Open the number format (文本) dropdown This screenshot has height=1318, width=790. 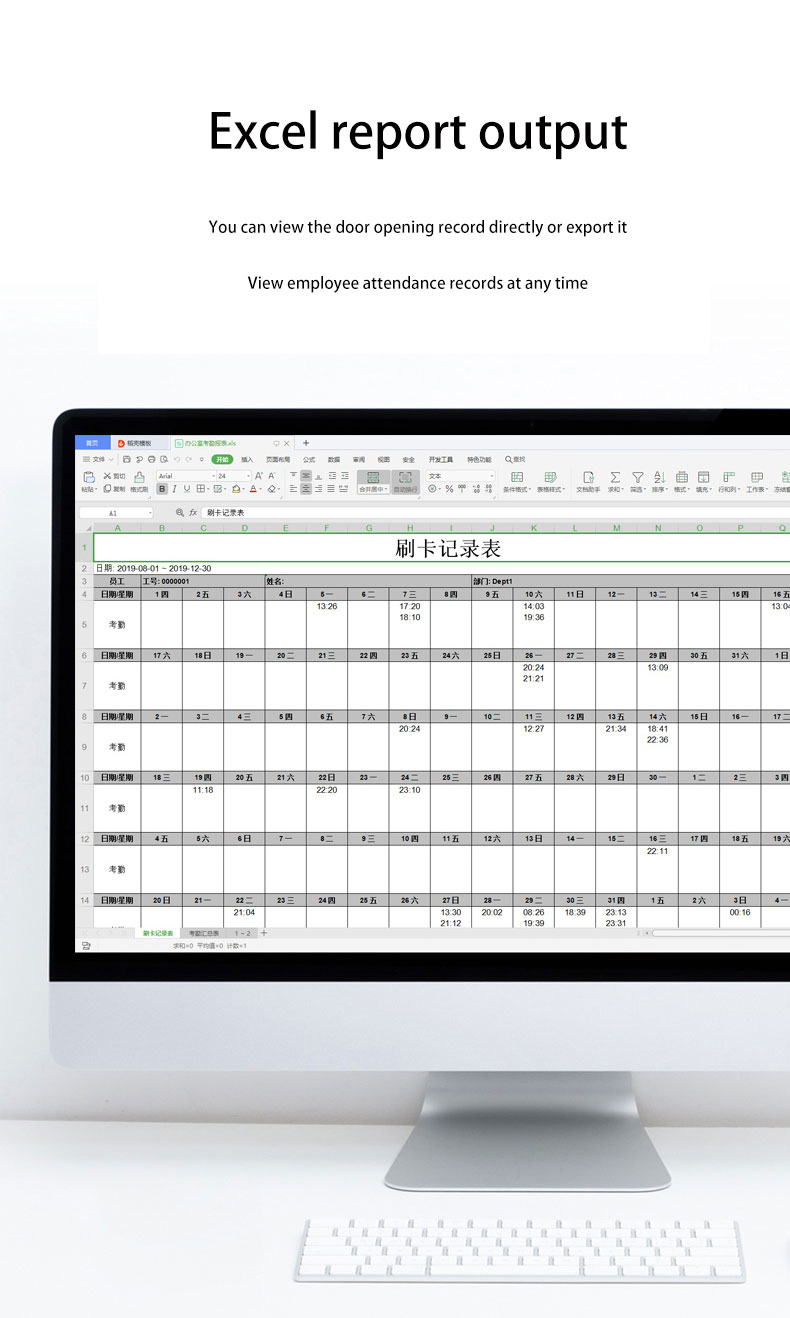pyautogui.click(x=491, y=476)
